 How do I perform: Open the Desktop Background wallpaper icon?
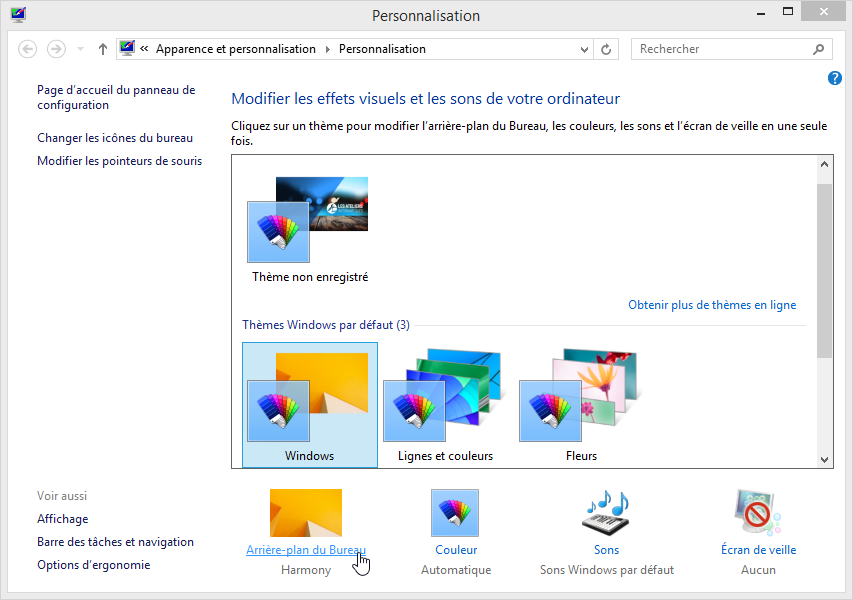[x=306, y=512]
